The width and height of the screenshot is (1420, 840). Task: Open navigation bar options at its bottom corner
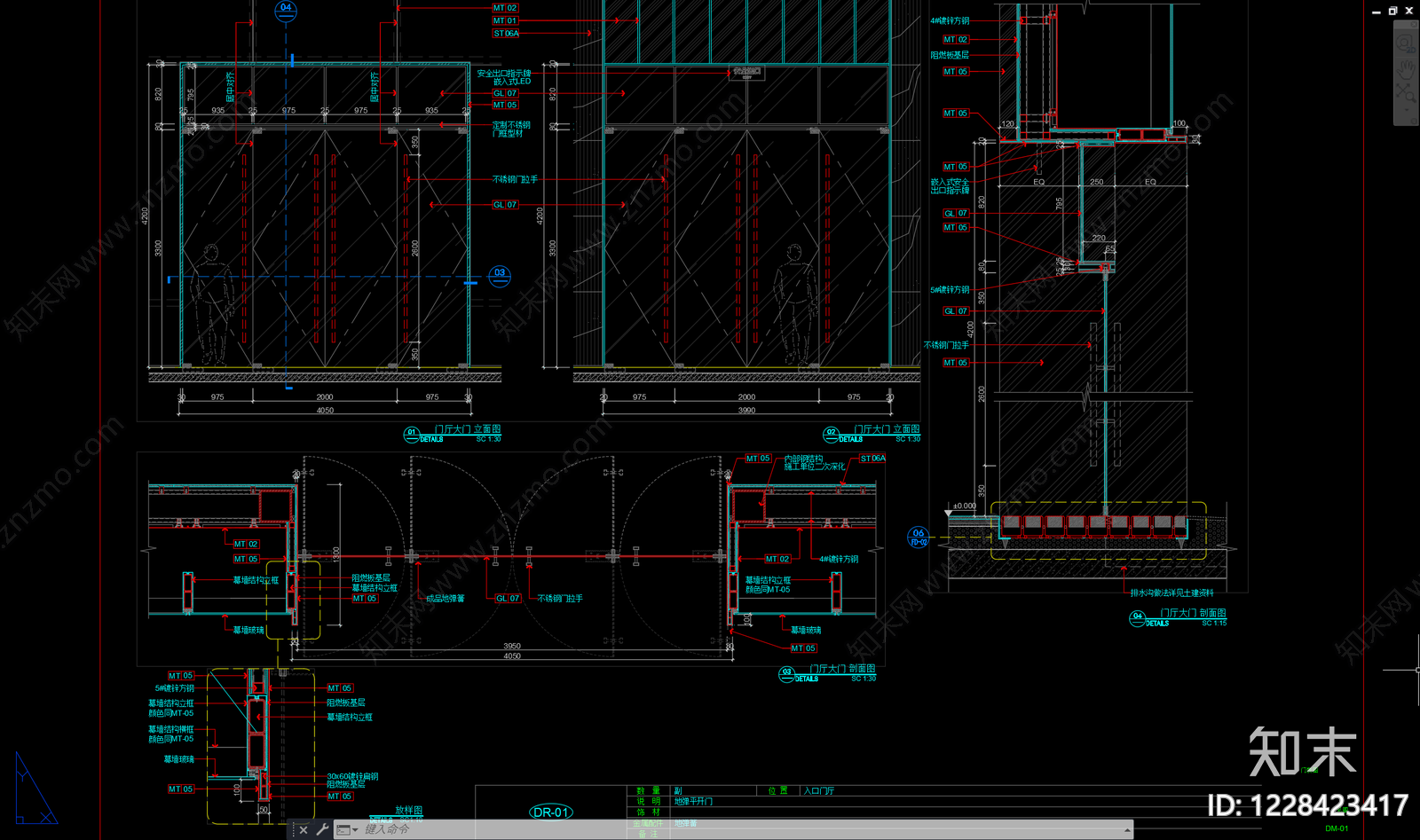1414,121
